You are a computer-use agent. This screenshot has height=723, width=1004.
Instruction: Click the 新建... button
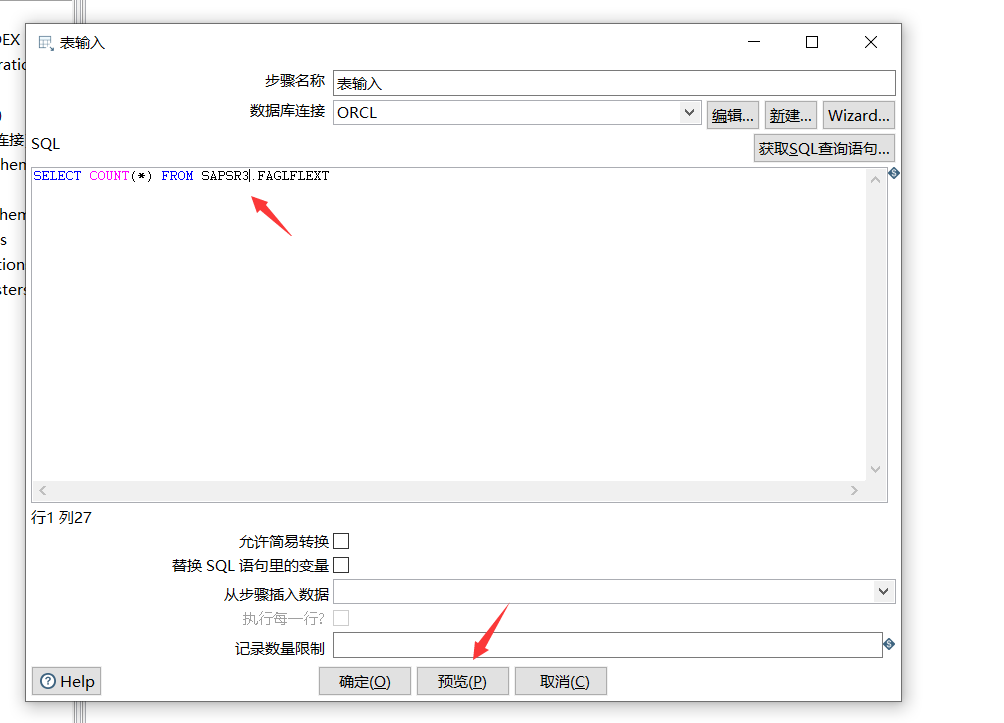coord(790,115)
